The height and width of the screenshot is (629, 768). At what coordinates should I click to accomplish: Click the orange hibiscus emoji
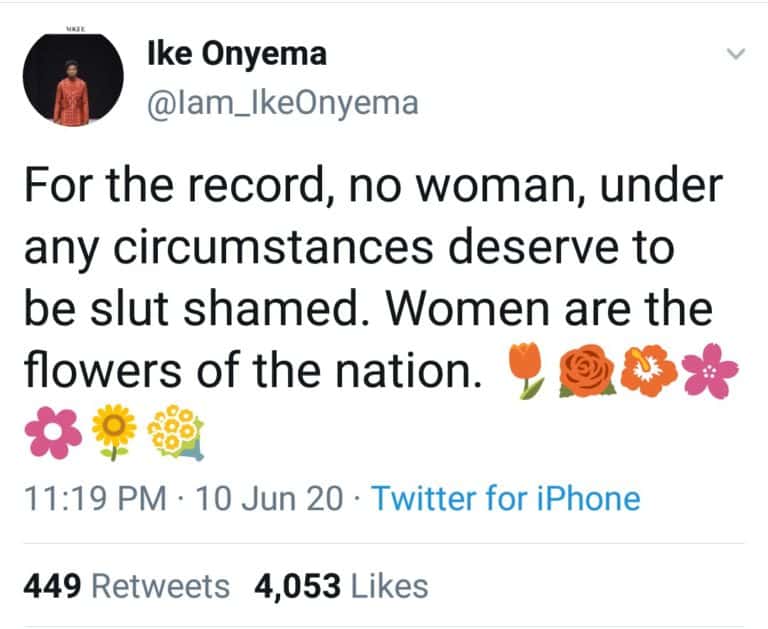[644, 374]
